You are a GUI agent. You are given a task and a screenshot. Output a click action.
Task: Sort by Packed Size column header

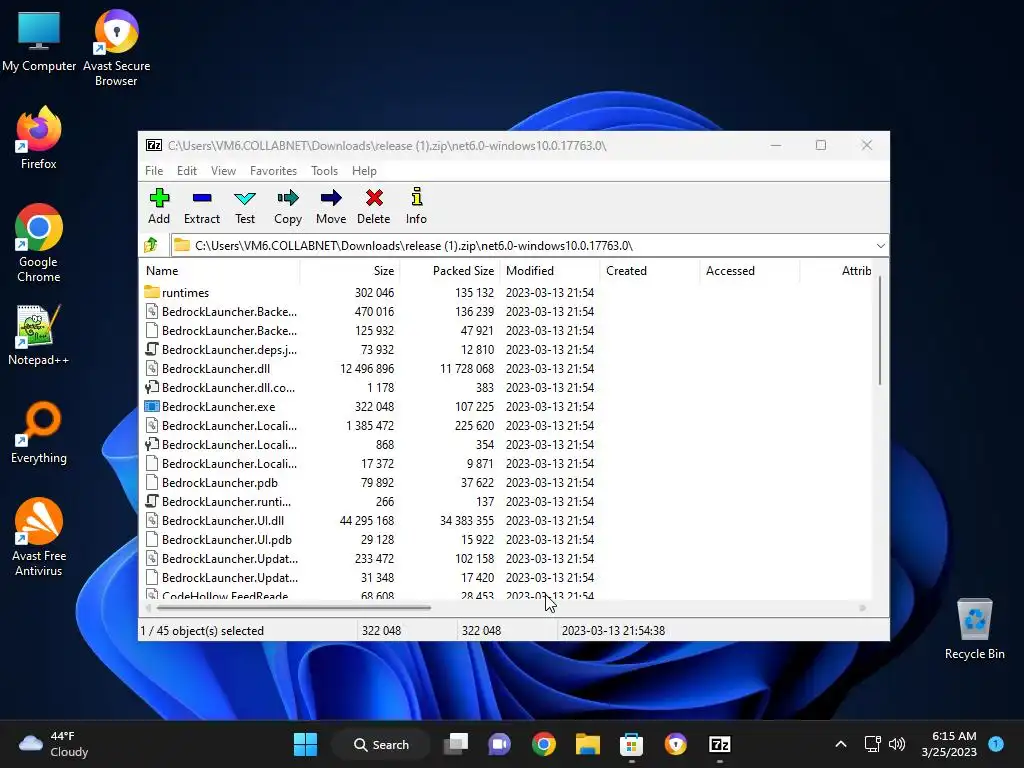point(450,270)
